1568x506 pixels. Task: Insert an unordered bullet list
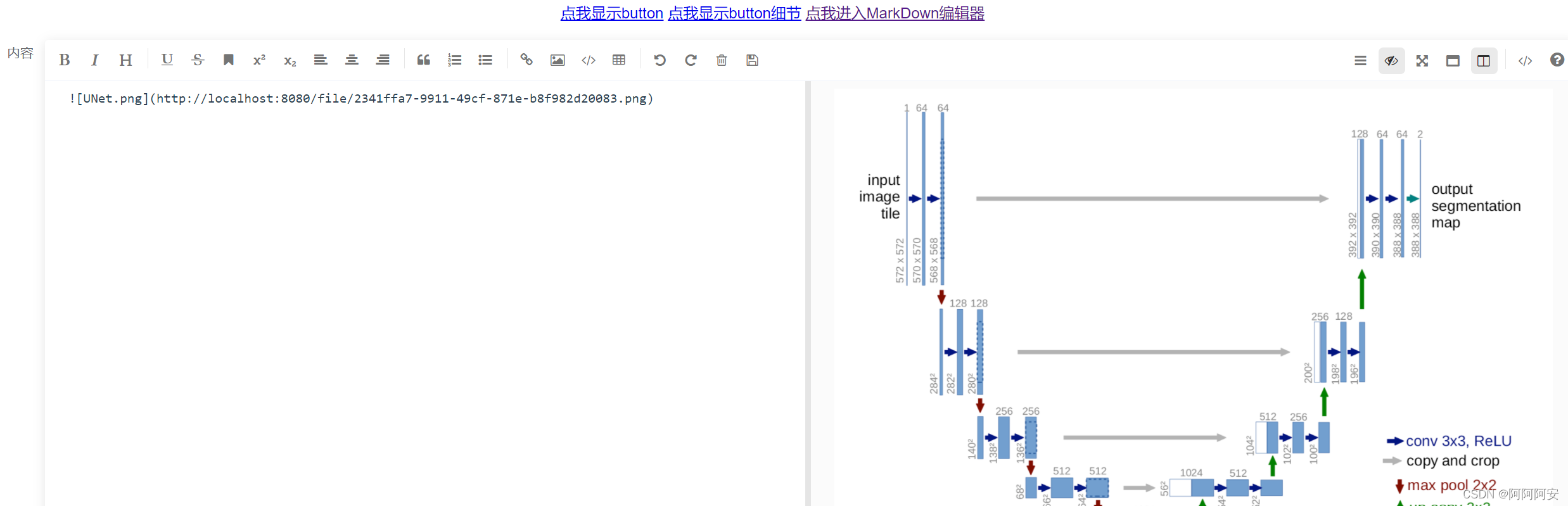(485, 60)
